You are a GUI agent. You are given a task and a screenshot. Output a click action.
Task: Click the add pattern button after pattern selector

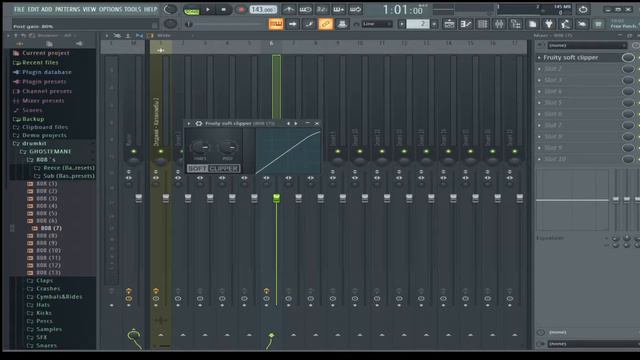pyautogui.click(x=434, y=24)
